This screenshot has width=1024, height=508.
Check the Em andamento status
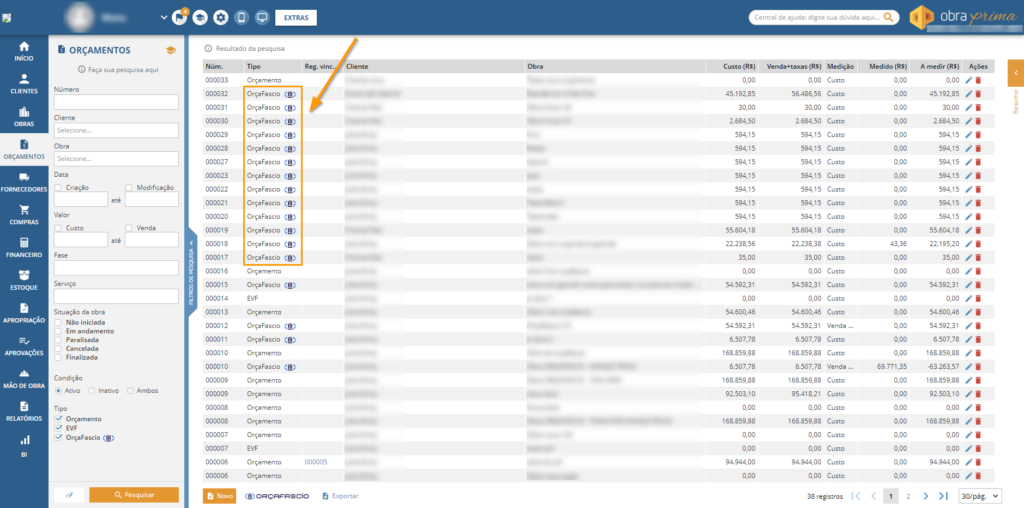[x=59, y=331]
